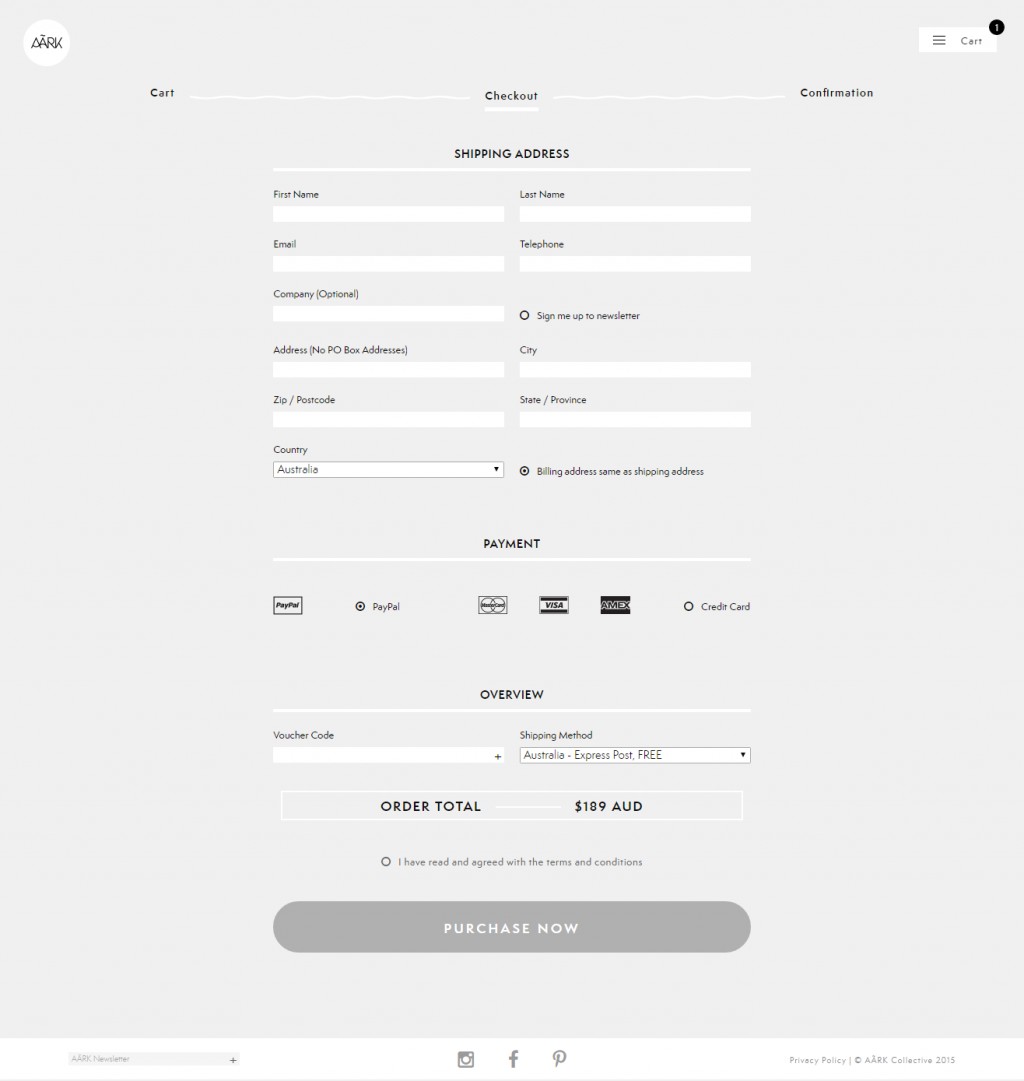Click the AMEX card icon
Screen dimensions: 1024x1081
coord(615,605)
